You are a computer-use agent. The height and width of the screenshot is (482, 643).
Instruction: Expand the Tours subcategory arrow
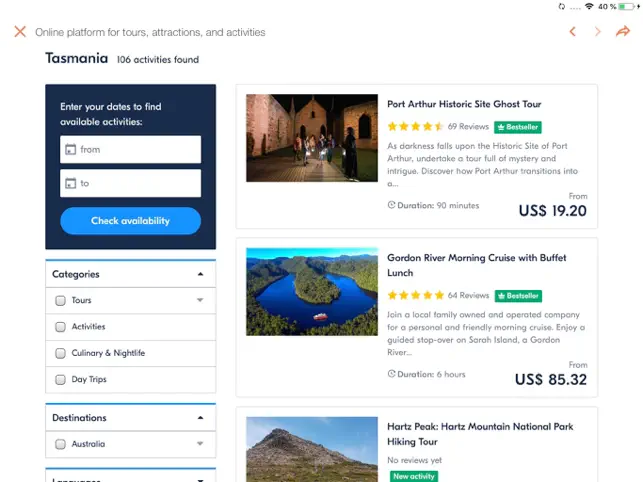click(x=200, y=300)
